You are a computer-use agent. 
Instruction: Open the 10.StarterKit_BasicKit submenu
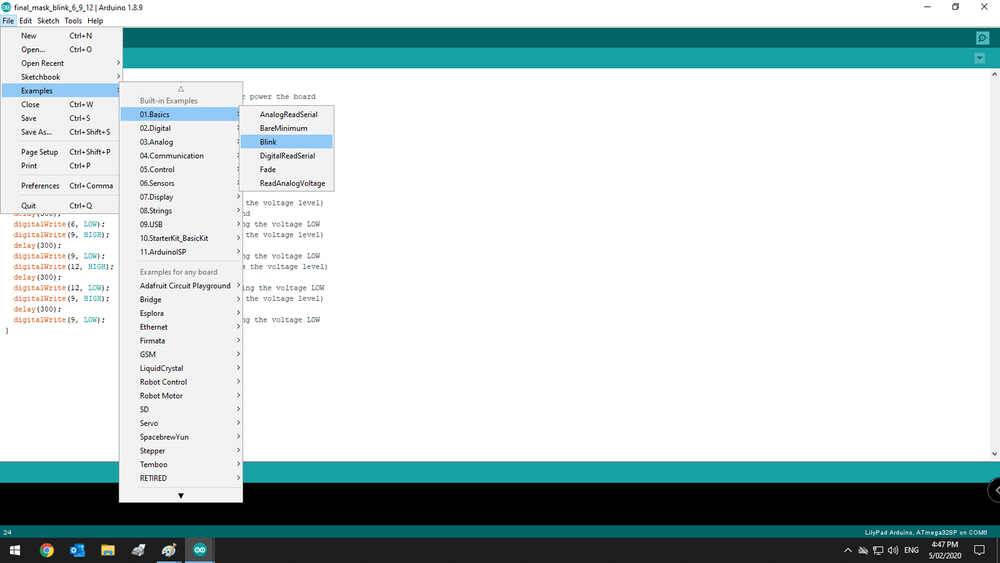[180, 238]
